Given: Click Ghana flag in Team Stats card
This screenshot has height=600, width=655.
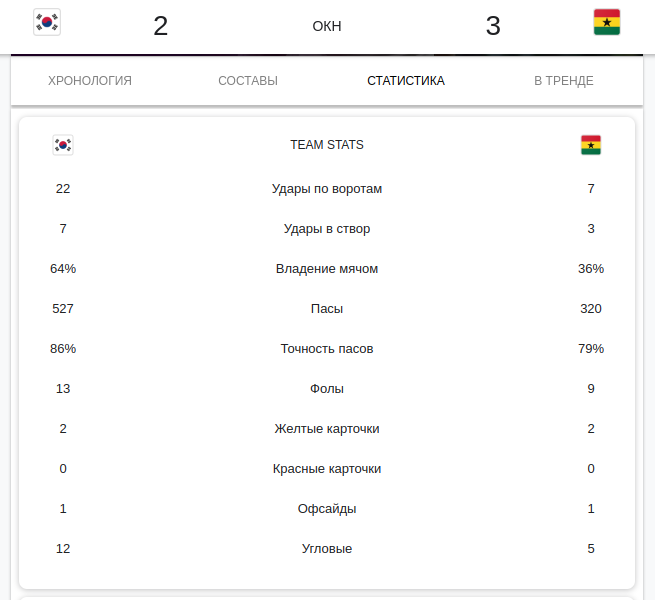Looking at the screenshot, I should pyautogui.click(x=591, y=145).
